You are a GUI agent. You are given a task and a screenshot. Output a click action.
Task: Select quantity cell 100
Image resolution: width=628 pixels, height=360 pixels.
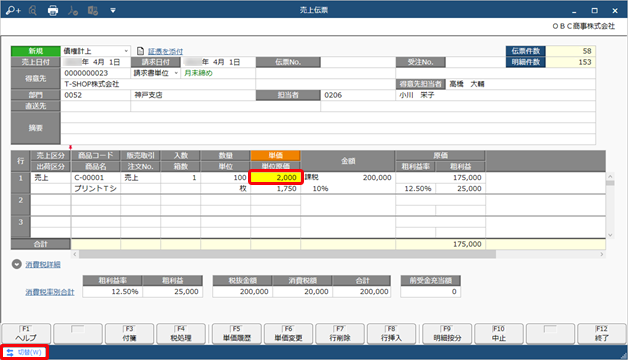pos(225,177)
